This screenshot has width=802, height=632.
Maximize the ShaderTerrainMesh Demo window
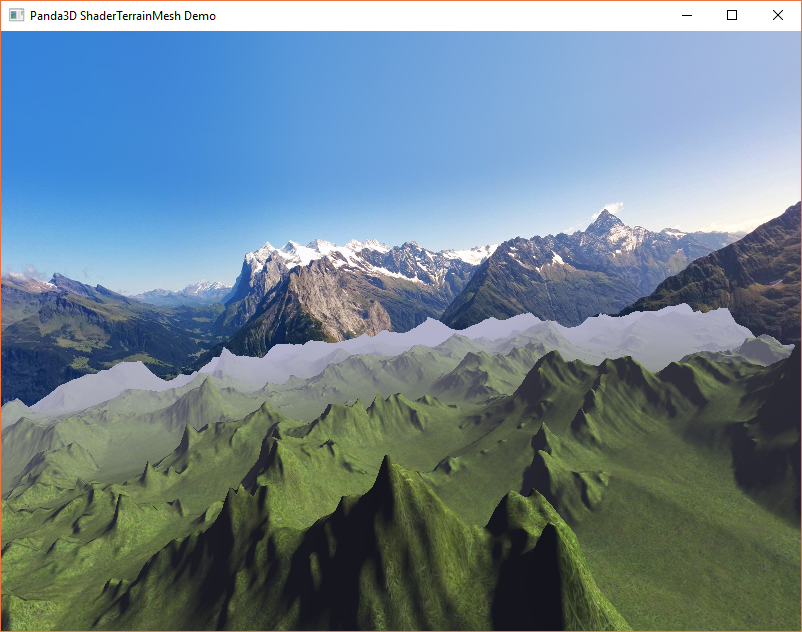point(732,16)
